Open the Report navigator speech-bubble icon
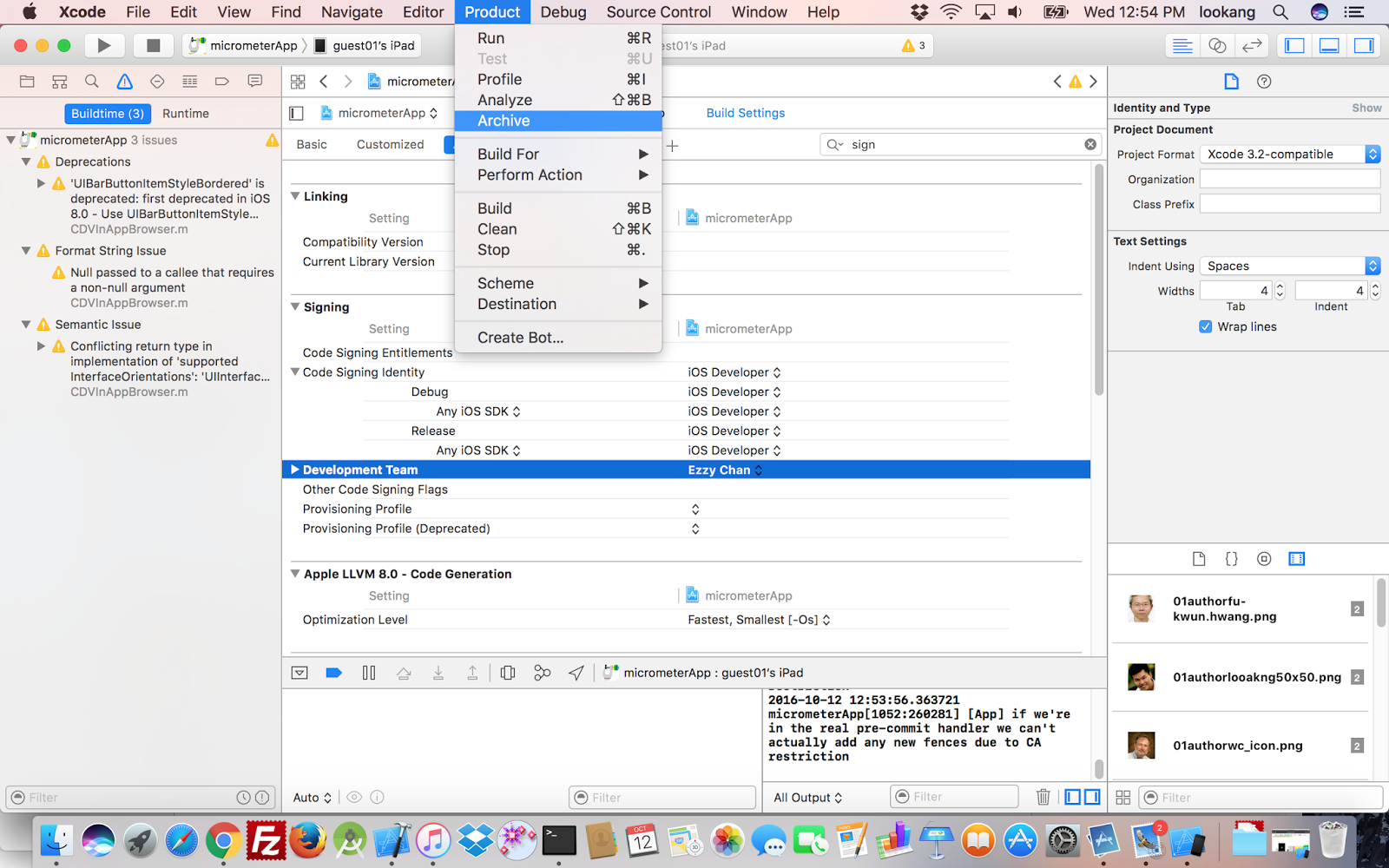Image resolution: width=1389 pixels, height=868 pixels. point(254,82)
